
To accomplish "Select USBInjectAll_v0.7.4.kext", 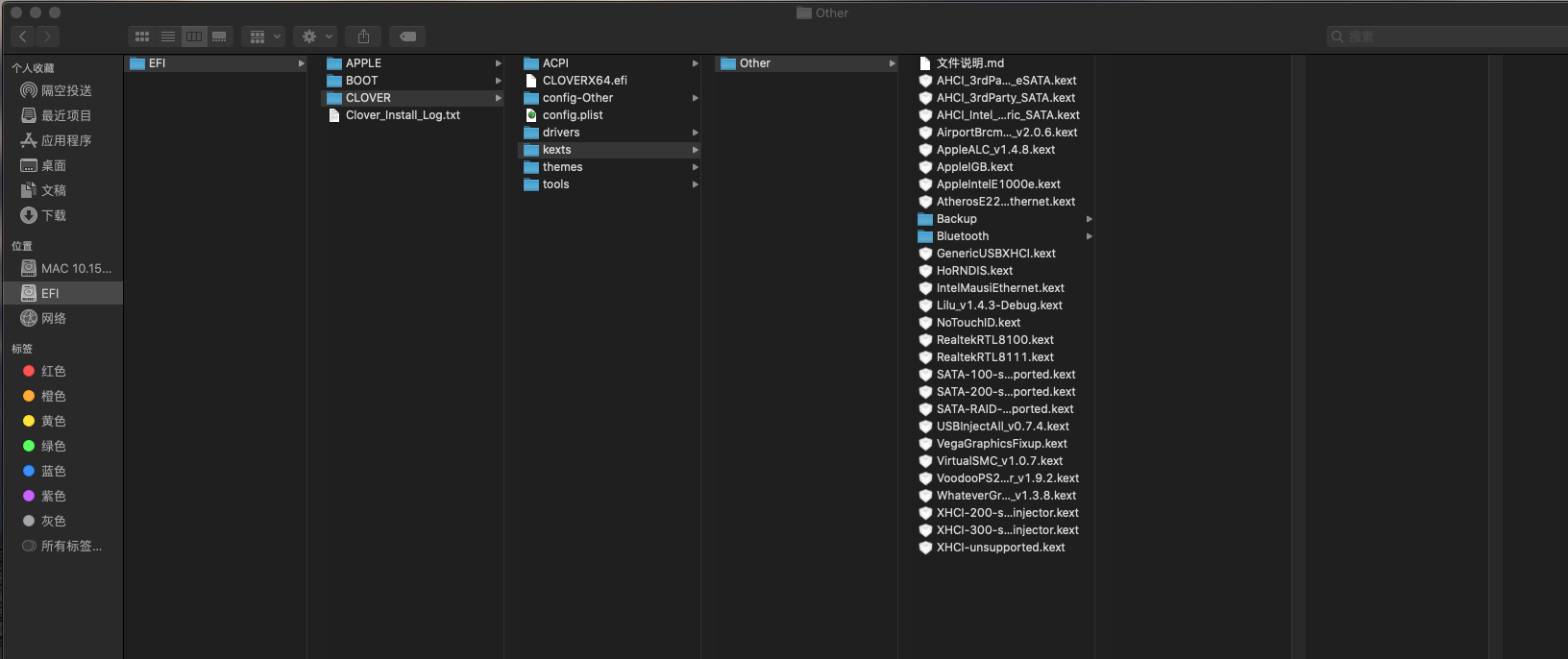I will [1003, 427].
